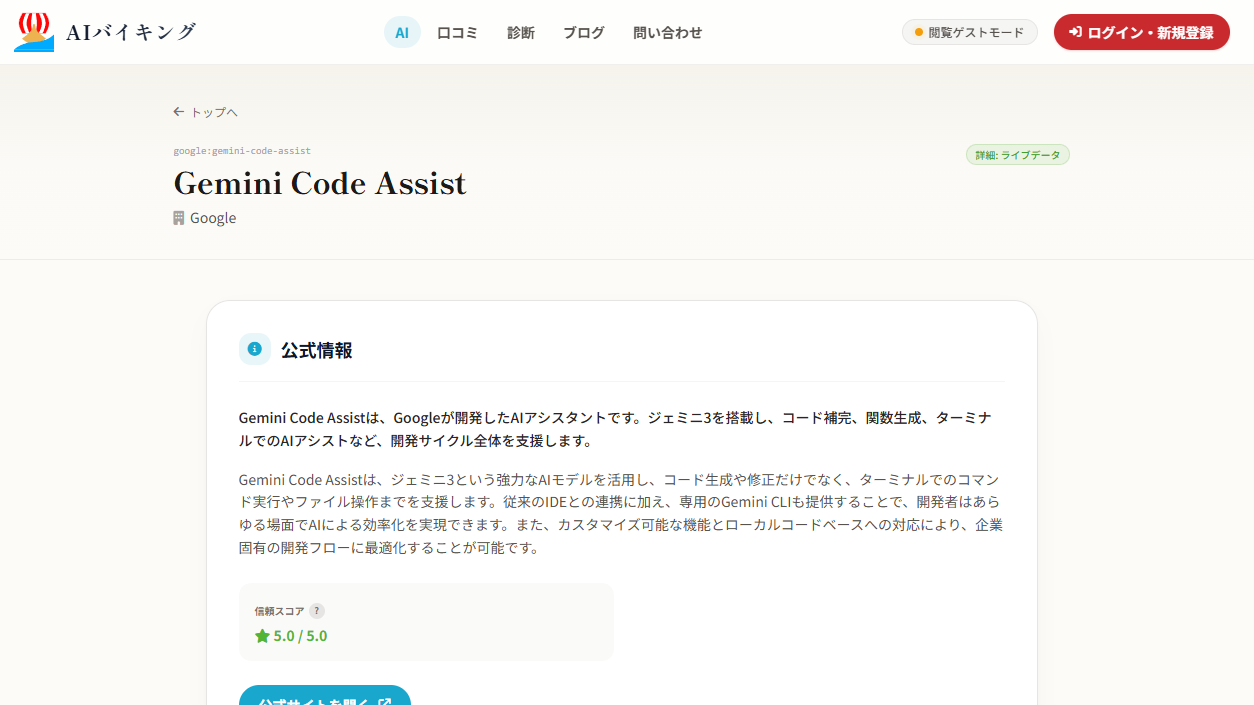Open the AI navigation tab

pos(402,32)
